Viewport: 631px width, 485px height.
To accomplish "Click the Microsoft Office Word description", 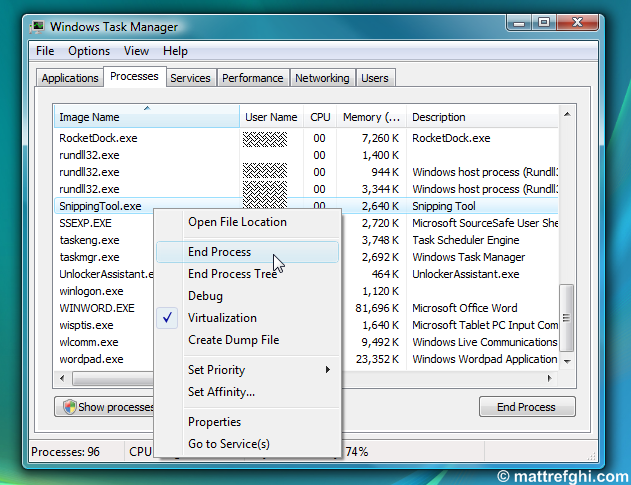I will [x=465, y=308].
